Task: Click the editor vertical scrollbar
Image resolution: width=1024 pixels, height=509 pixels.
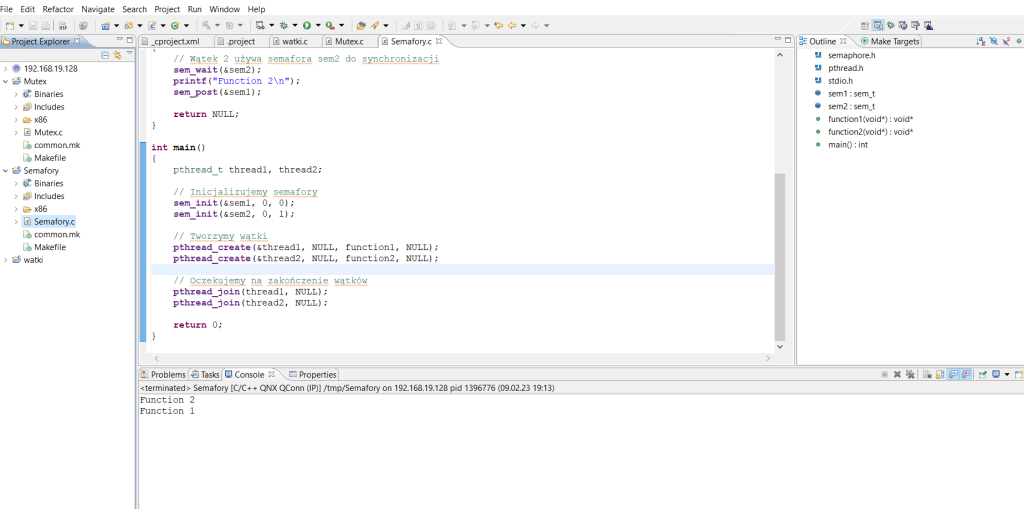Action: [x=780, y=255]
